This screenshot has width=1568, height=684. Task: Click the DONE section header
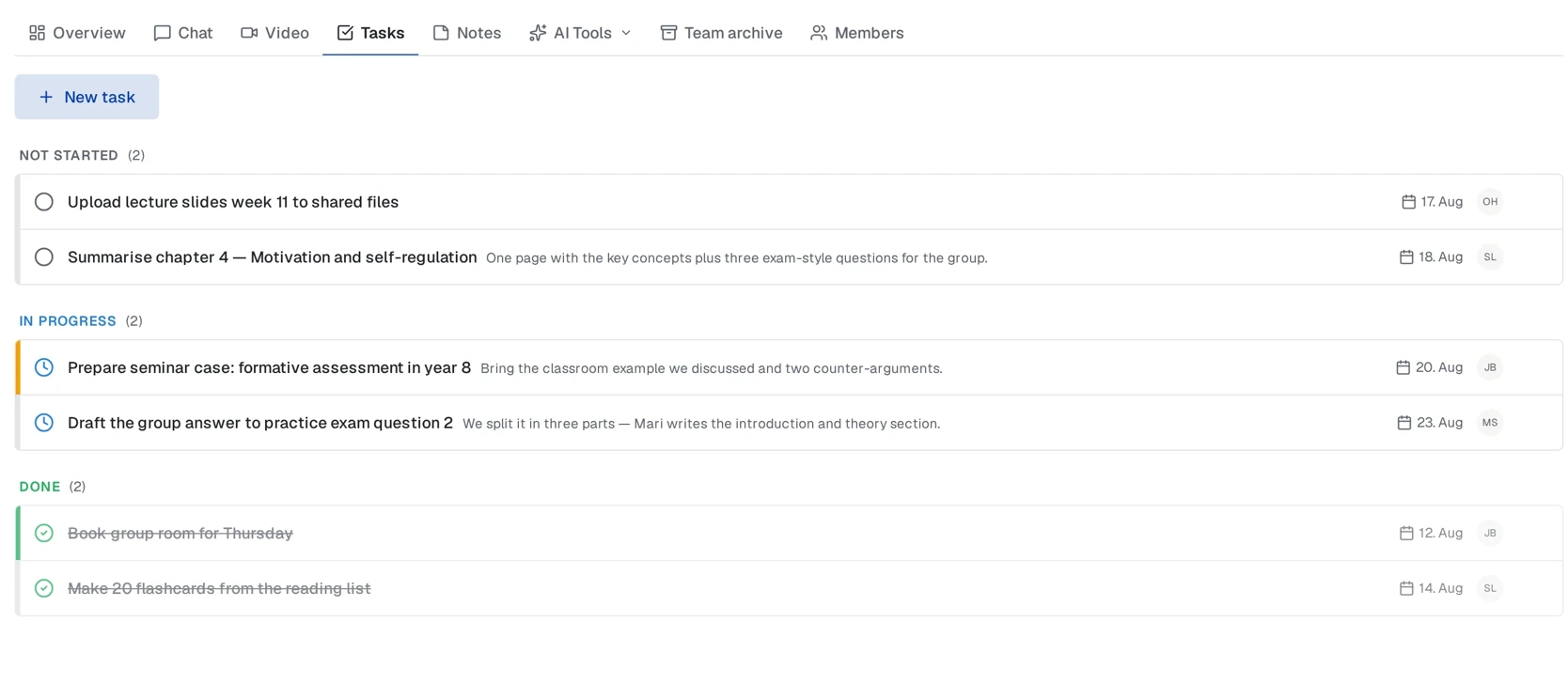pos(39,487)
